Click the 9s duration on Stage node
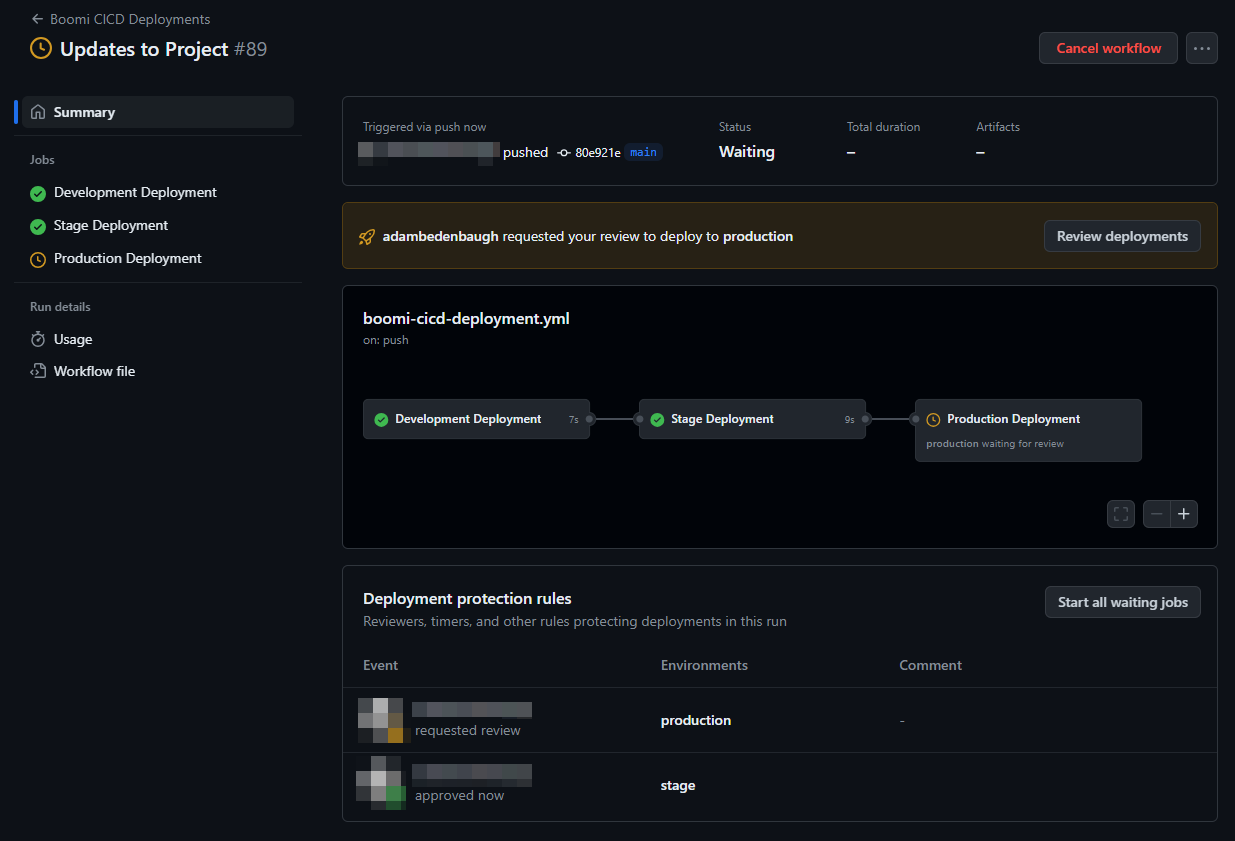Image resolution: width=1235 pixels, height=841 pixels. pos(850,420)
